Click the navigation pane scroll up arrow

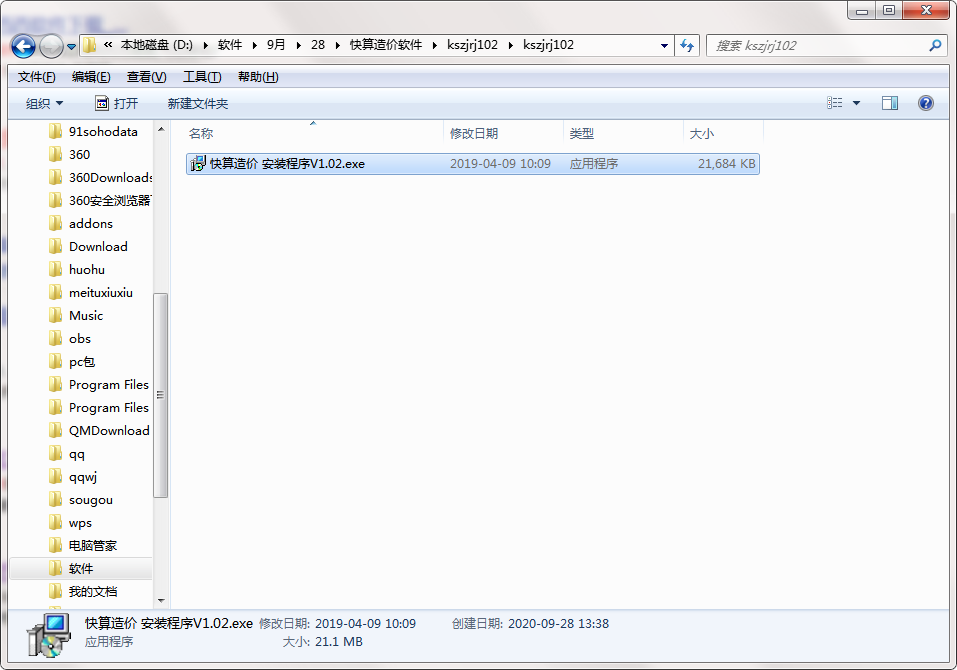pyautogui.click(x=161, y=129)
